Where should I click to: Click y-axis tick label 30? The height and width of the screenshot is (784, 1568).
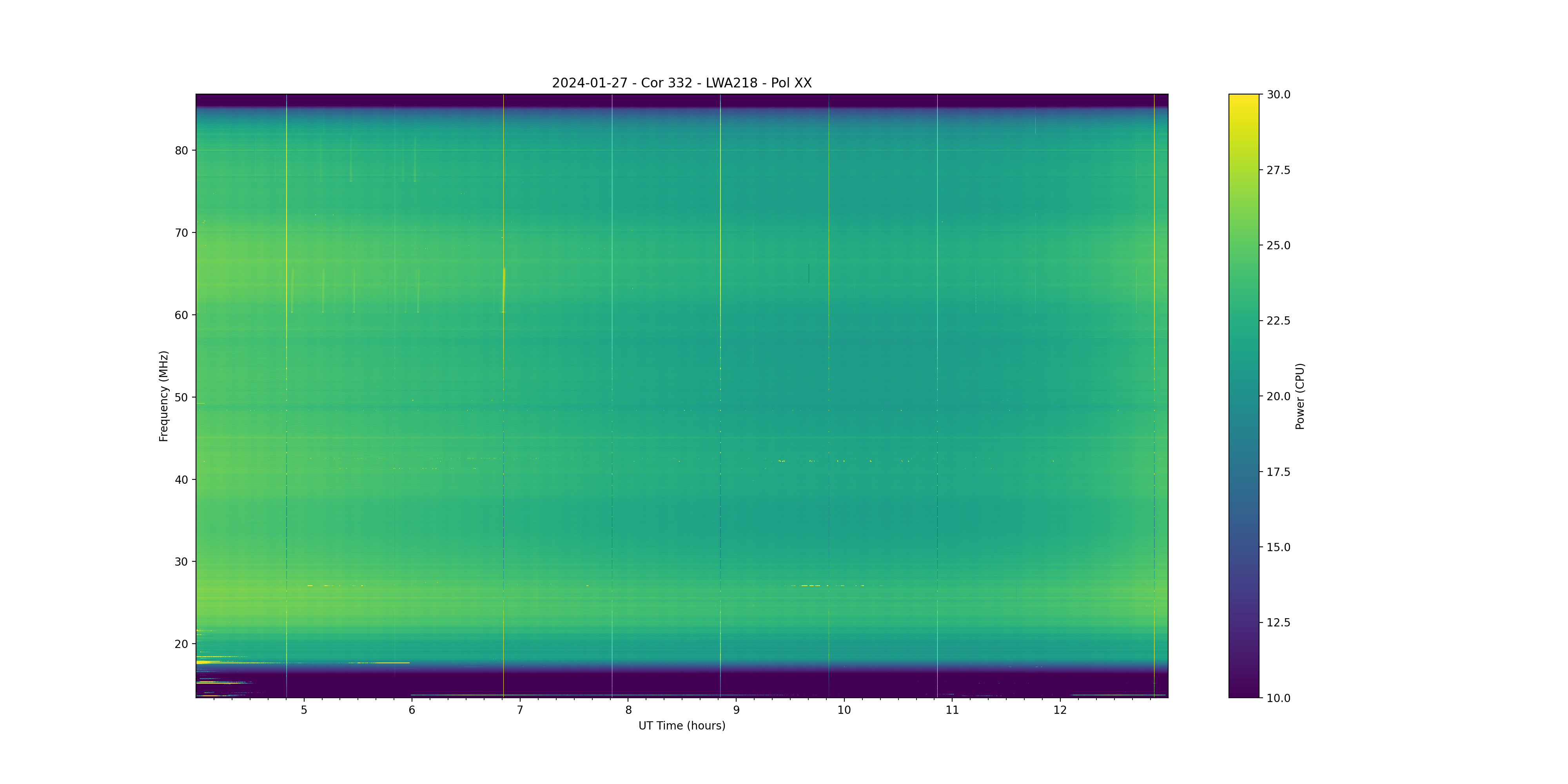pyautogui.click(x=181, y=562)
